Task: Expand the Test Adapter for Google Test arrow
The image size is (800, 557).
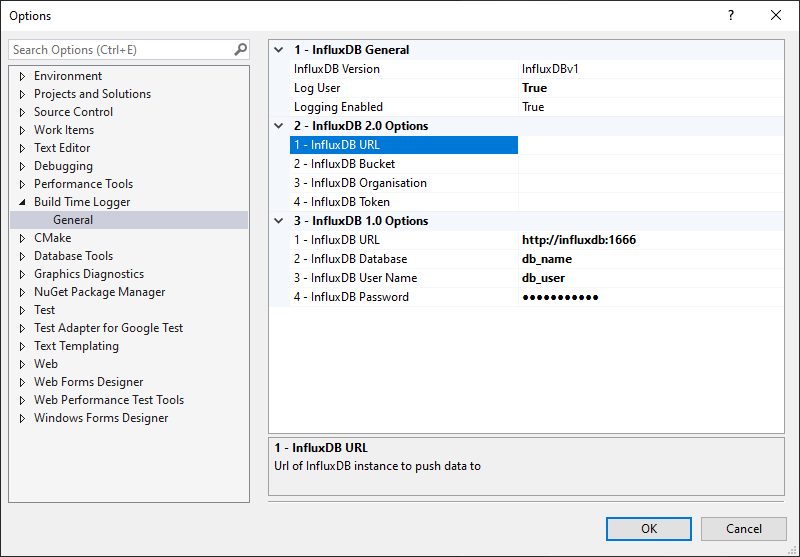Action: coord(22,328)
